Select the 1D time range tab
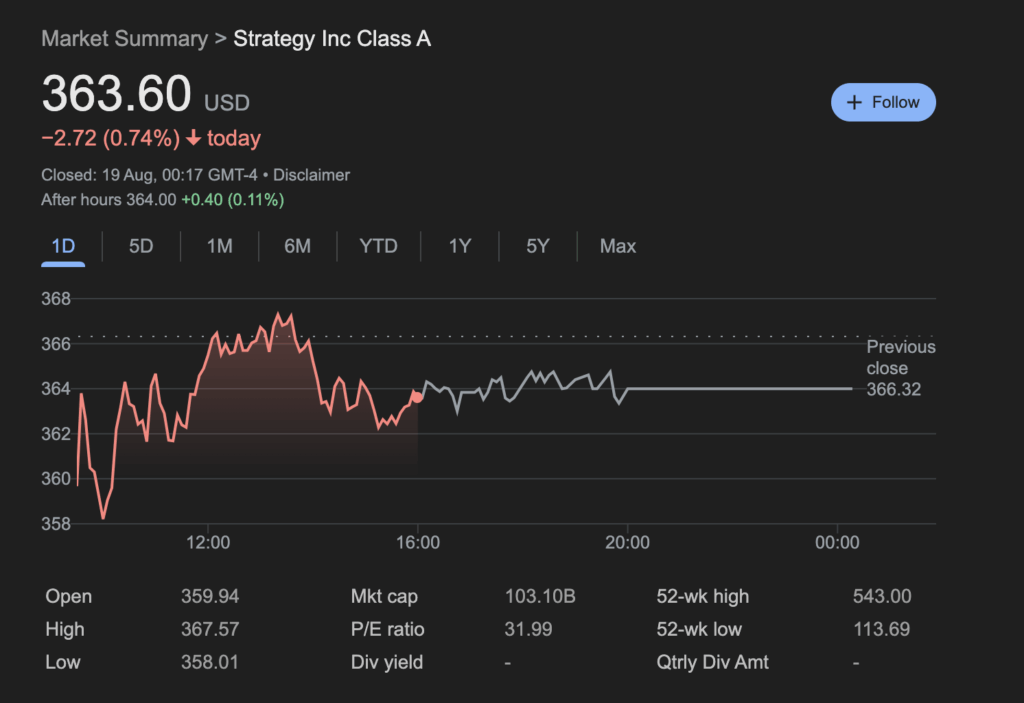The width and height of the screenshot is (1024, 703). click(63, 246)
